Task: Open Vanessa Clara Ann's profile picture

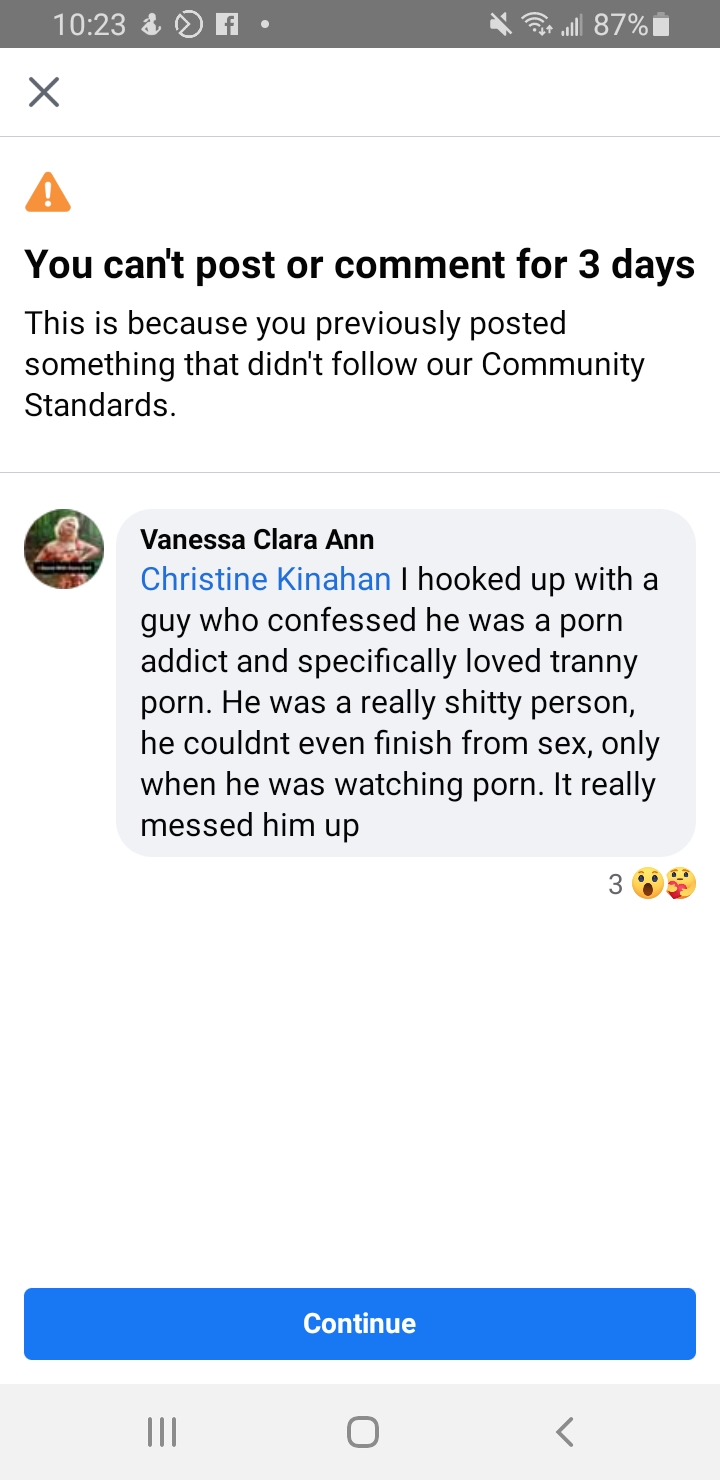Action: (x=64, y=549)
